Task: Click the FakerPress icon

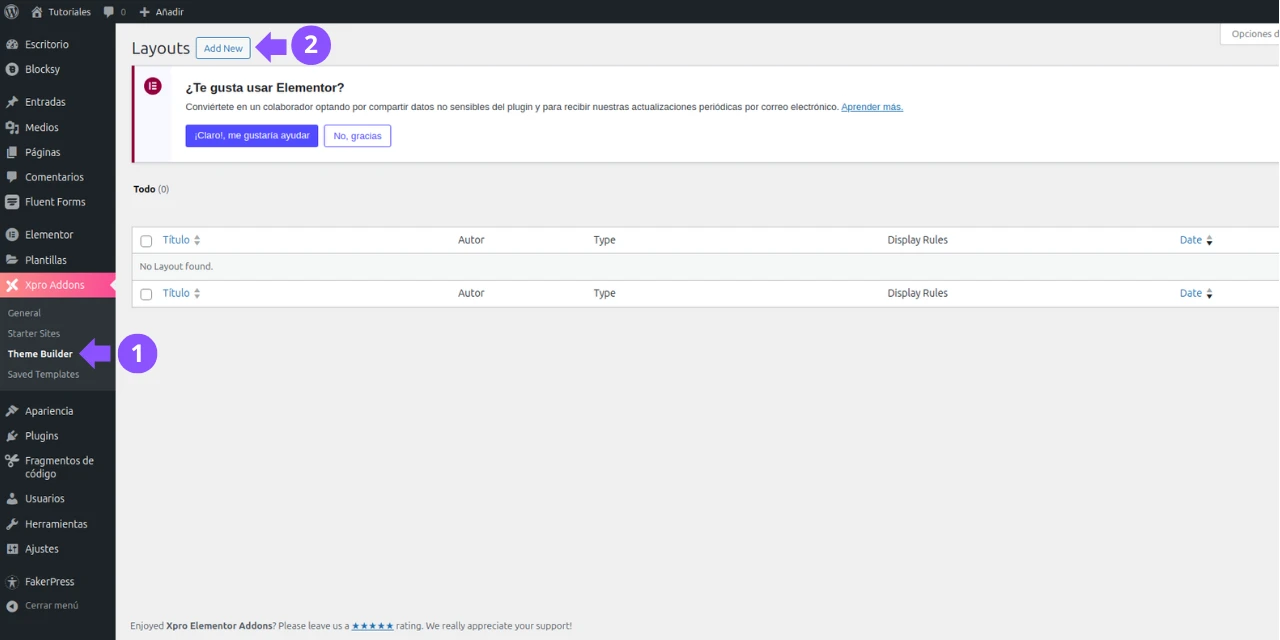Action: click(x=12, y=582)
